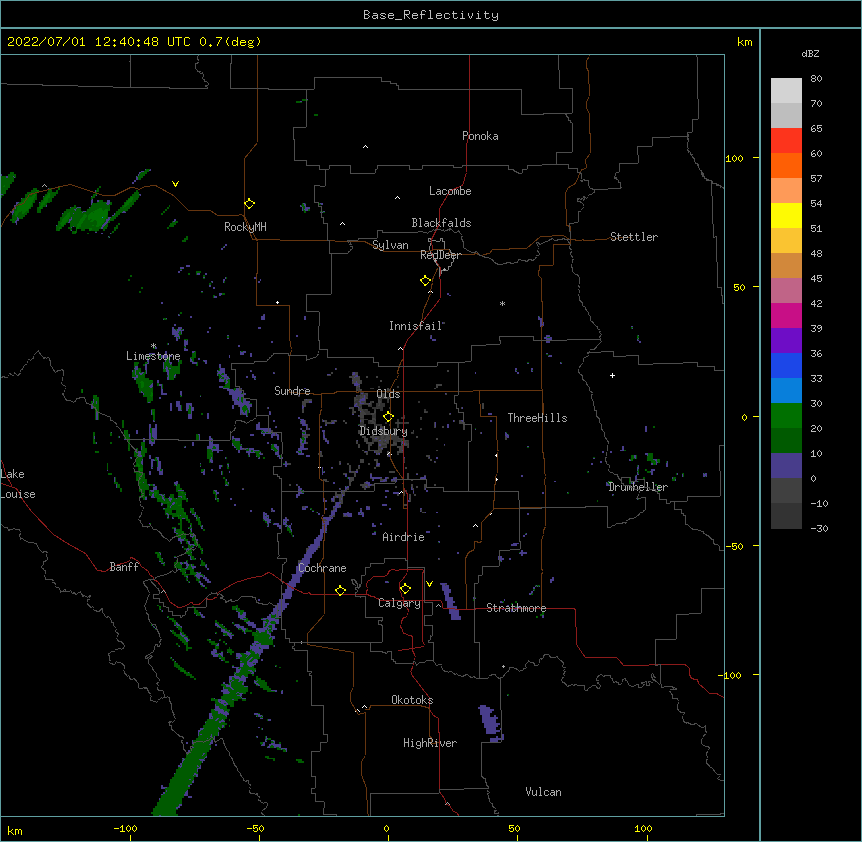Click the Lake Louise label

coord(18,484)
